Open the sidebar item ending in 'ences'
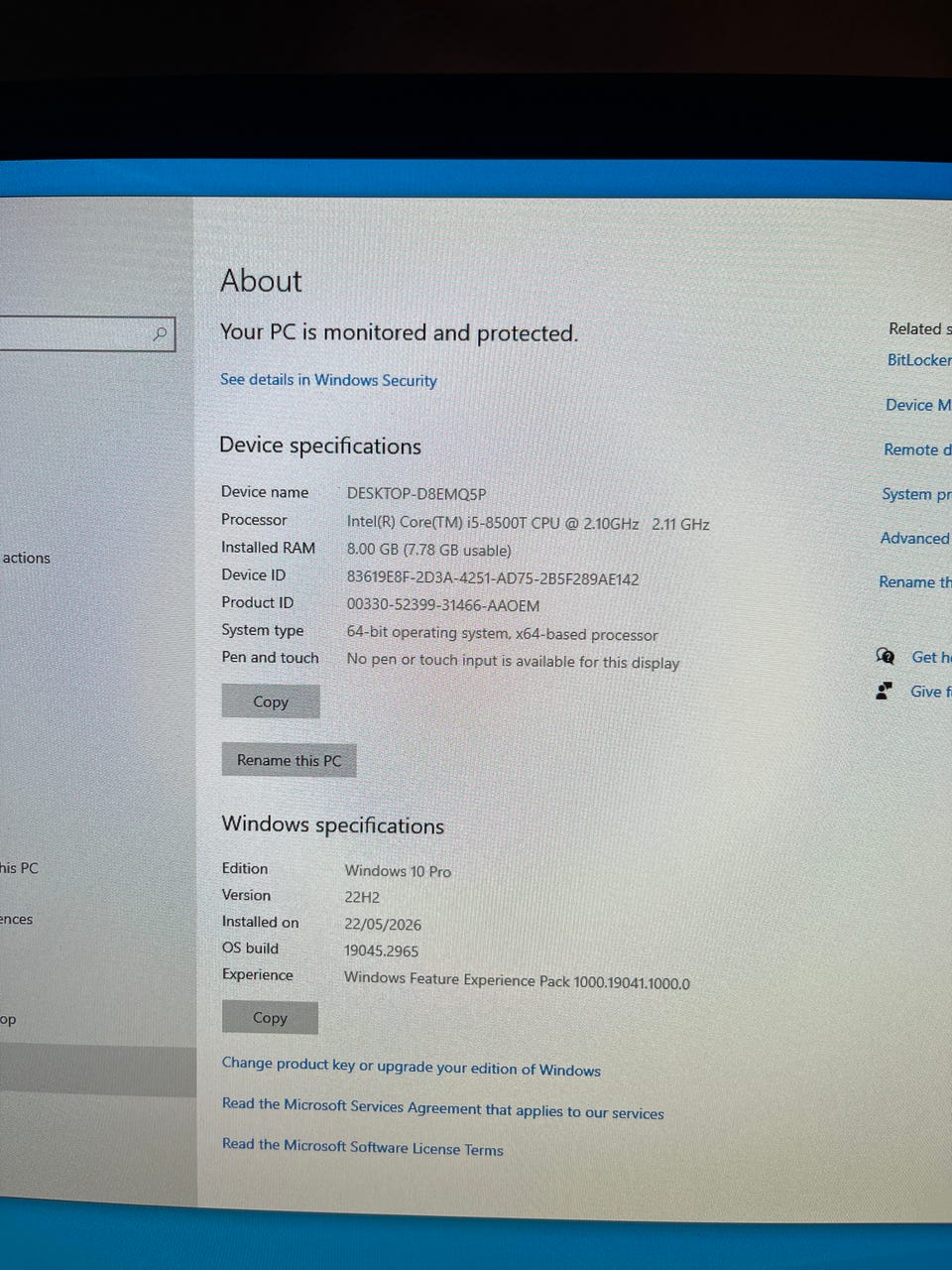Viewport: 952px width, 1270px height. [x=17, y=920]
